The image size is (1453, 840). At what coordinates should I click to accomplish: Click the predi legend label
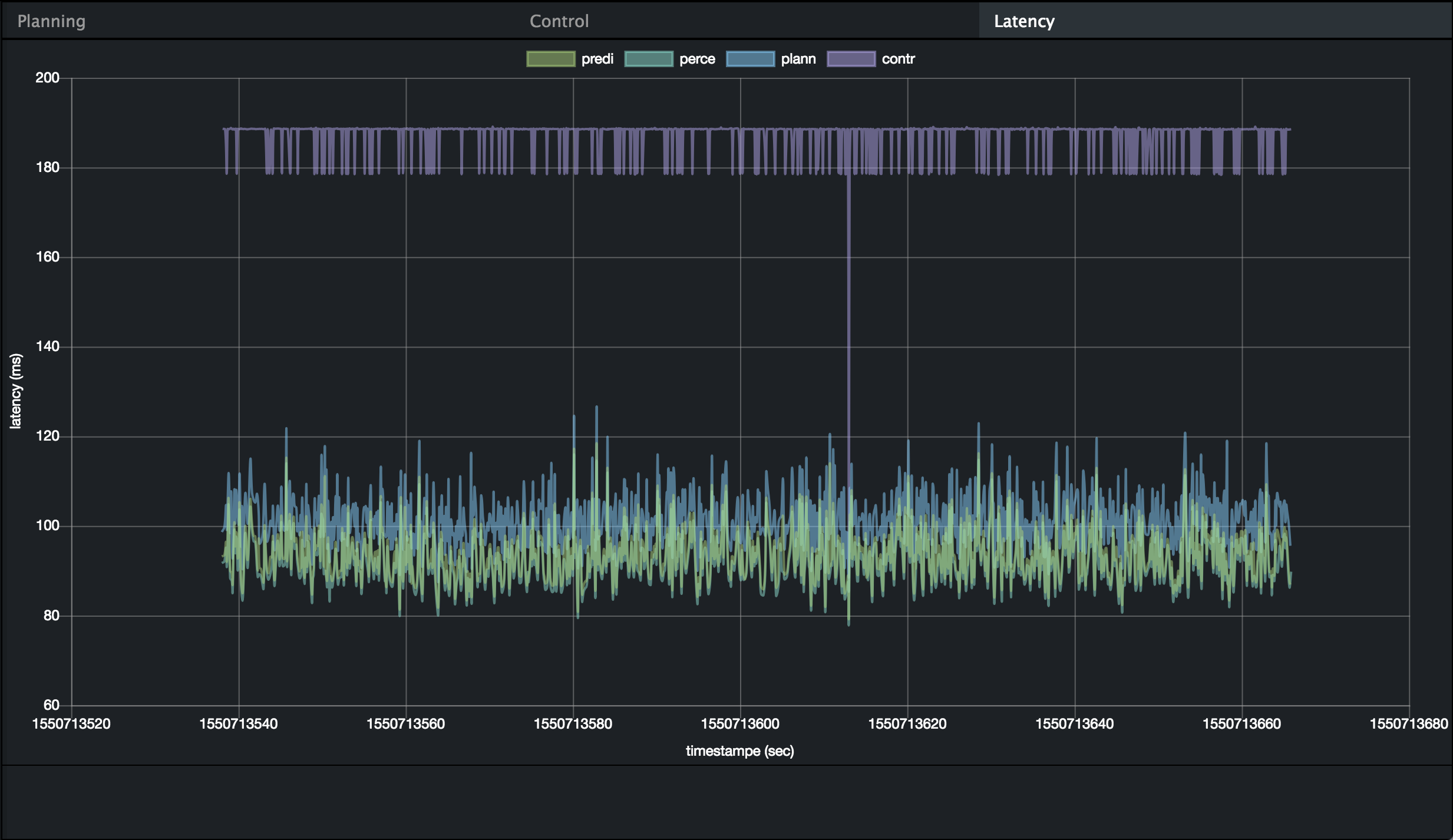click(x=597, y=59)
